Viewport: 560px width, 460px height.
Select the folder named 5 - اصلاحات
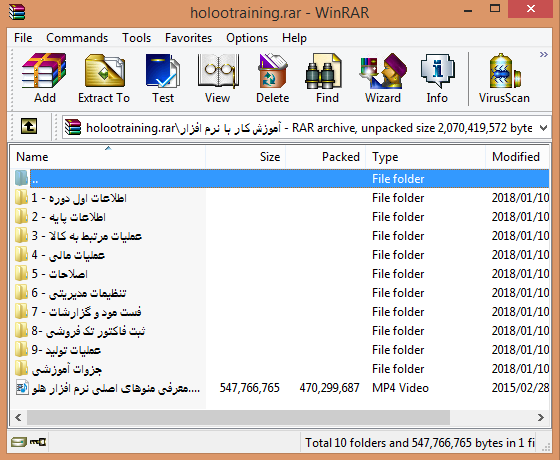[59, 274]
